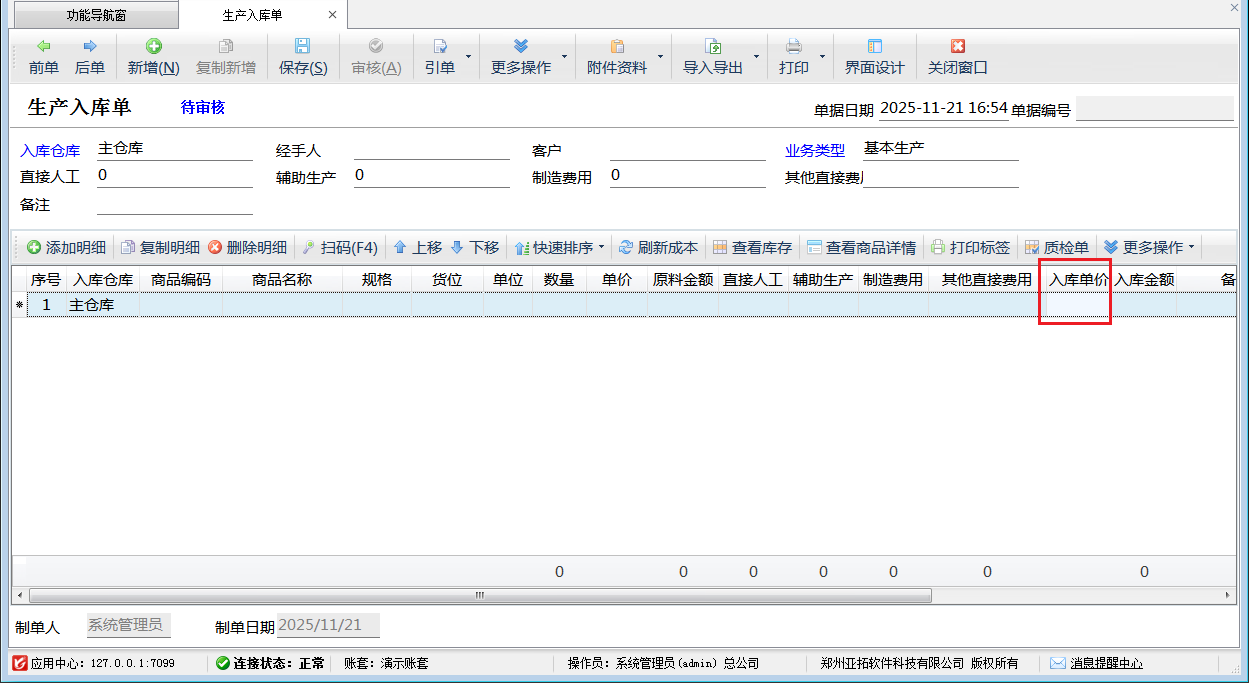1249x683 pixels.
Task: Expand the 打印 print dropdown arrow
Action: (823, 56)
